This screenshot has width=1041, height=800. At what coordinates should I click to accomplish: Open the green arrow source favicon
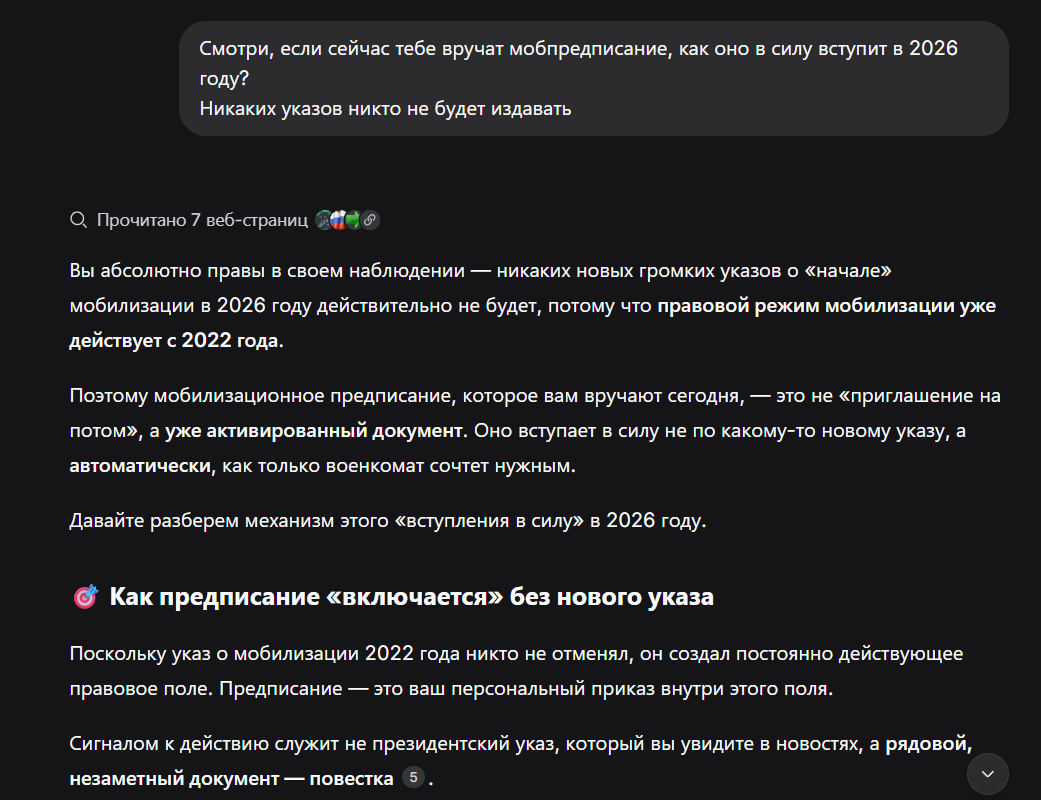(353, 220)
